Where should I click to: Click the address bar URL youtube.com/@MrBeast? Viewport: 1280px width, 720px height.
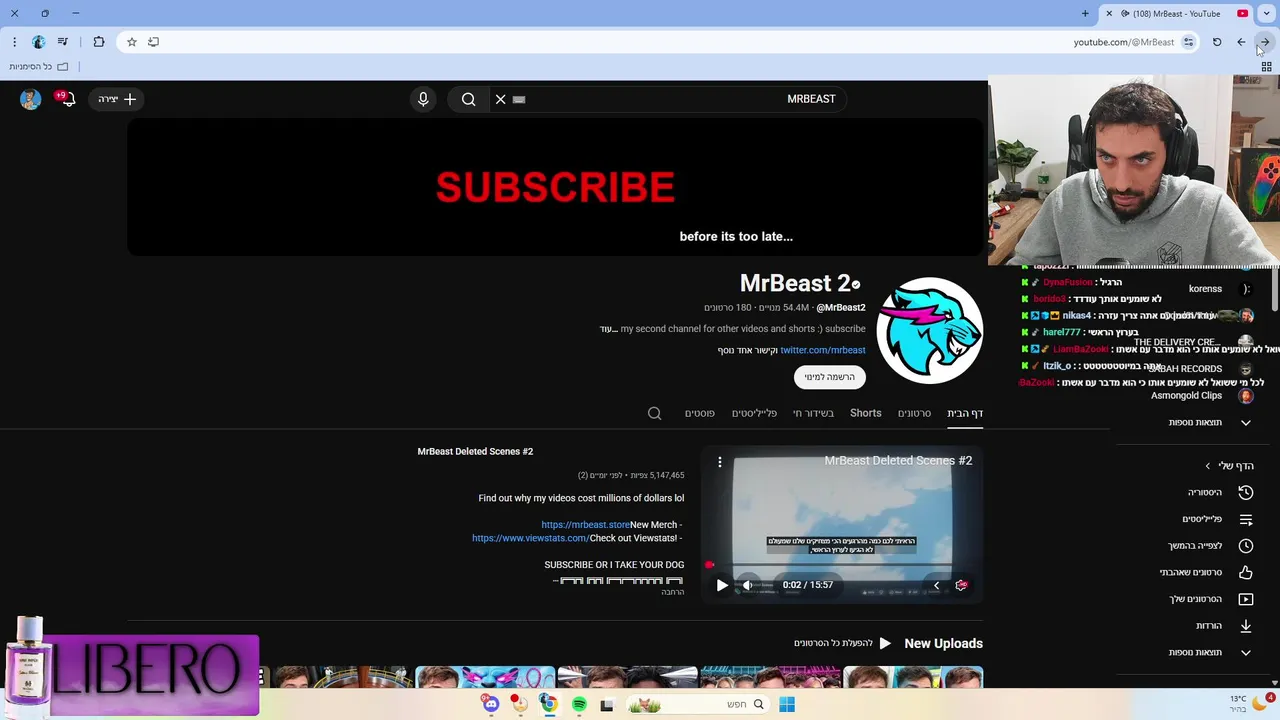(x=1124, y=42)
